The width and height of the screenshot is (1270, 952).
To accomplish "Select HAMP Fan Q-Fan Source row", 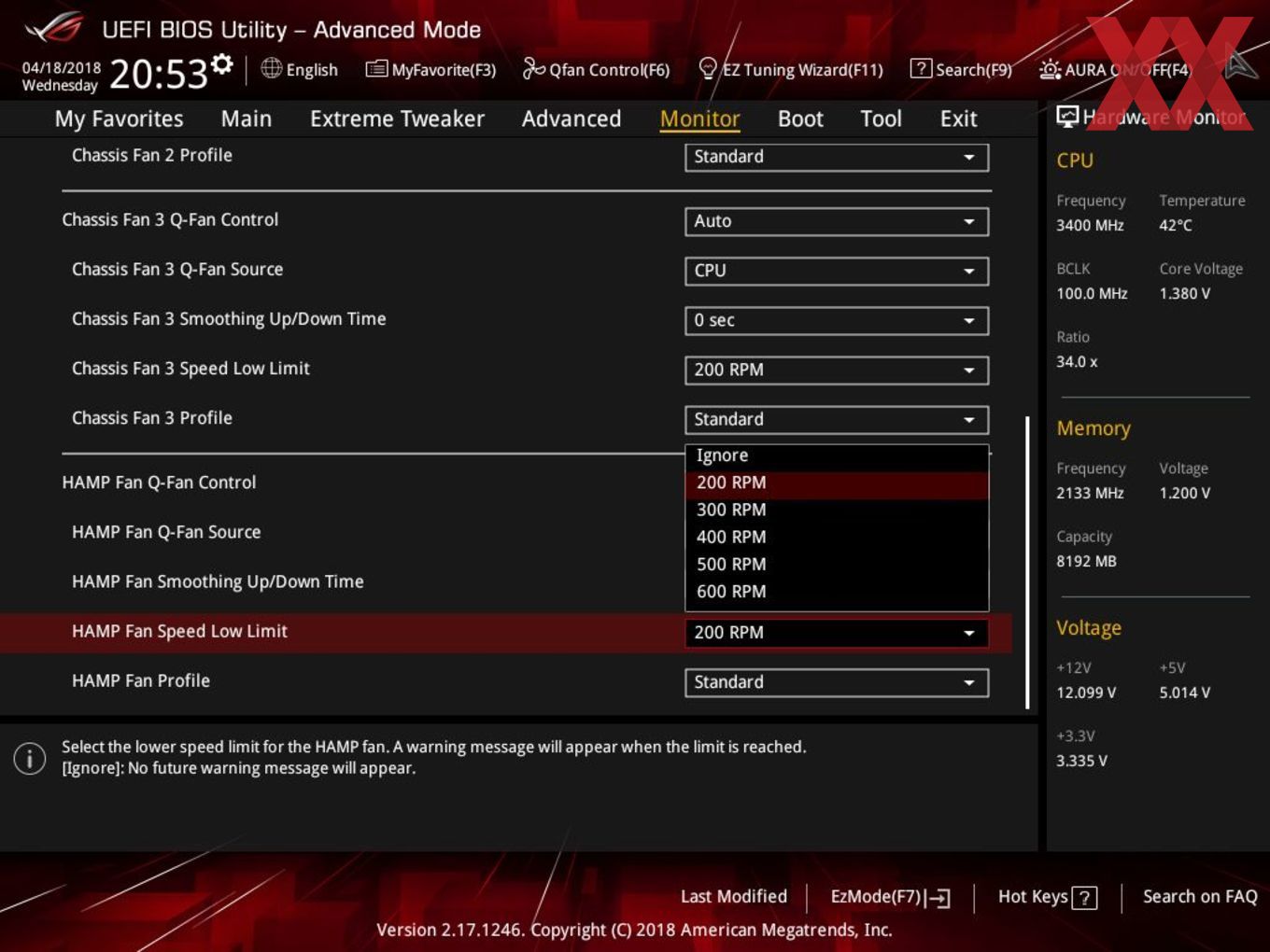I will [166, 532].
